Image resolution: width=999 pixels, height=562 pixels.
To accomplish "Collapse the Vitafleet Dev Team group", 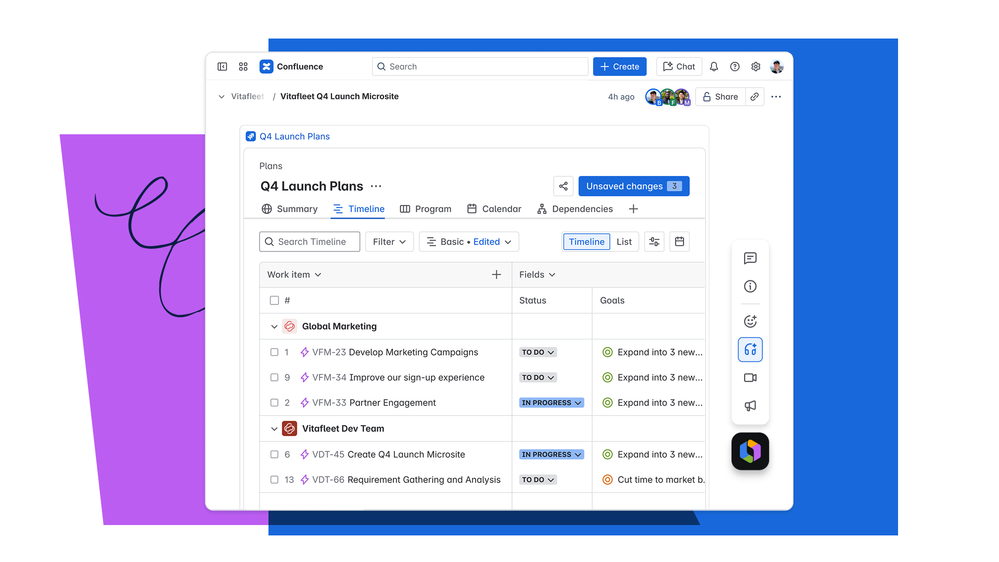I will point(274,429).
